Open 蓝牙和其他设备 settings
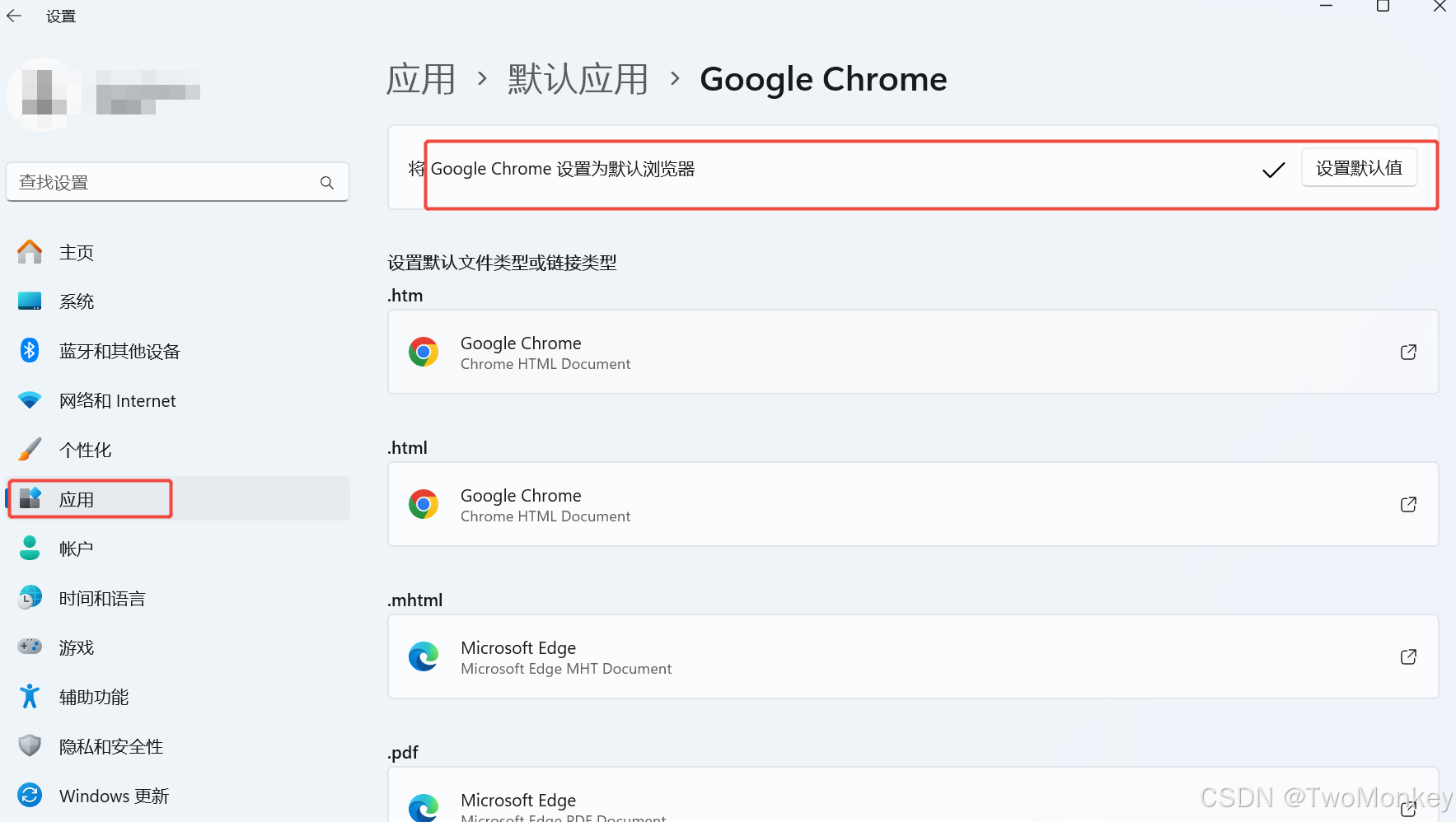1456x822 pixels. tap(178, 351)
